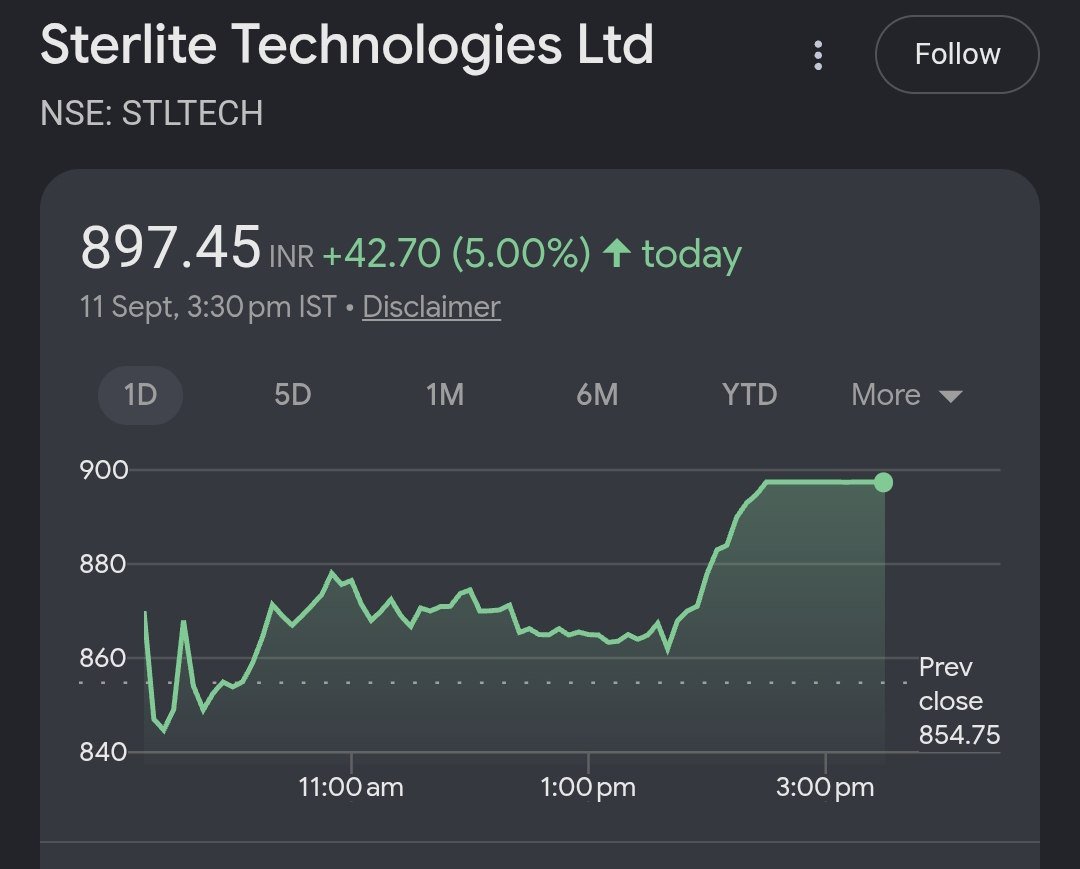Viewport: 1080px width, 869px height.
Task: Click the Sterlite Technologies Ltd title
Action: (347, 45)
